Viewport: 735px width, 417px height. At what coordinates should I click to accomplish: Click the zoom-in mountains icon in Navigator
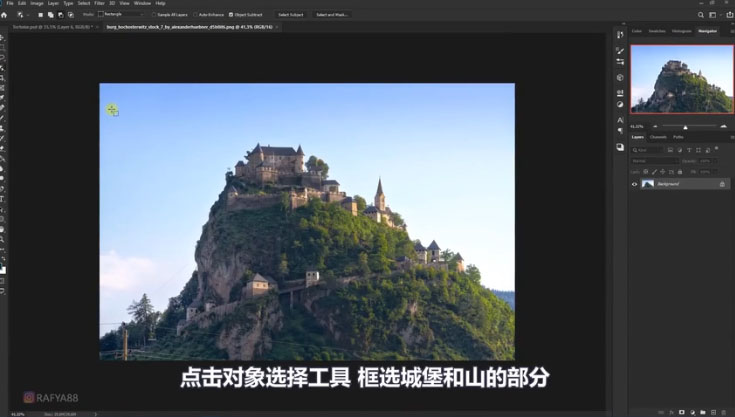click(724, 127)
